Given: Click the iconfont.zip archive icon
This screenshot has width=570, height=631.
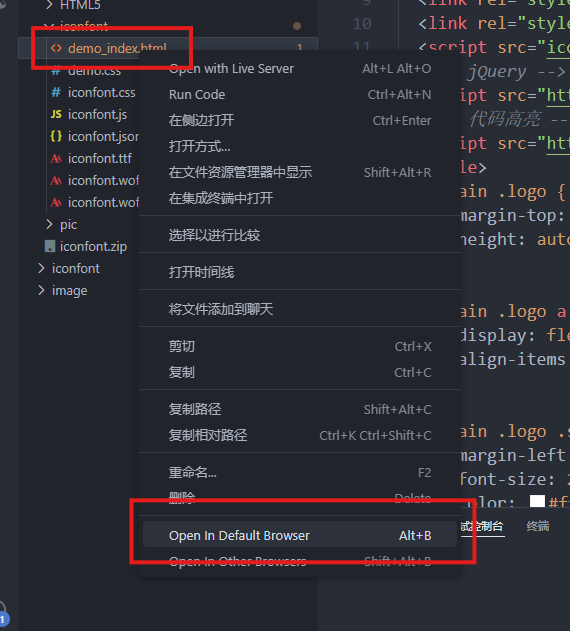Looking at the screenshot, I should pos(50,246).
